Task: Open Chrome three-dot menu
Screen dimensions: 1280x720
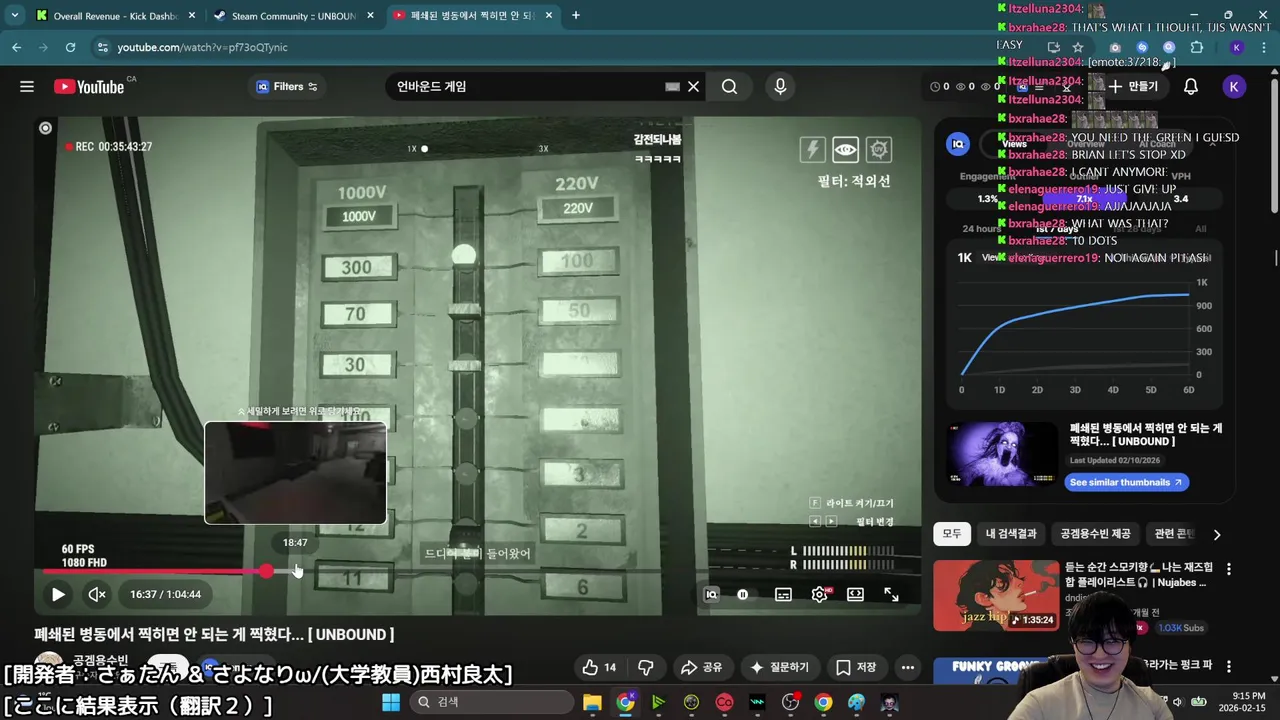Action: (1263, 47)
